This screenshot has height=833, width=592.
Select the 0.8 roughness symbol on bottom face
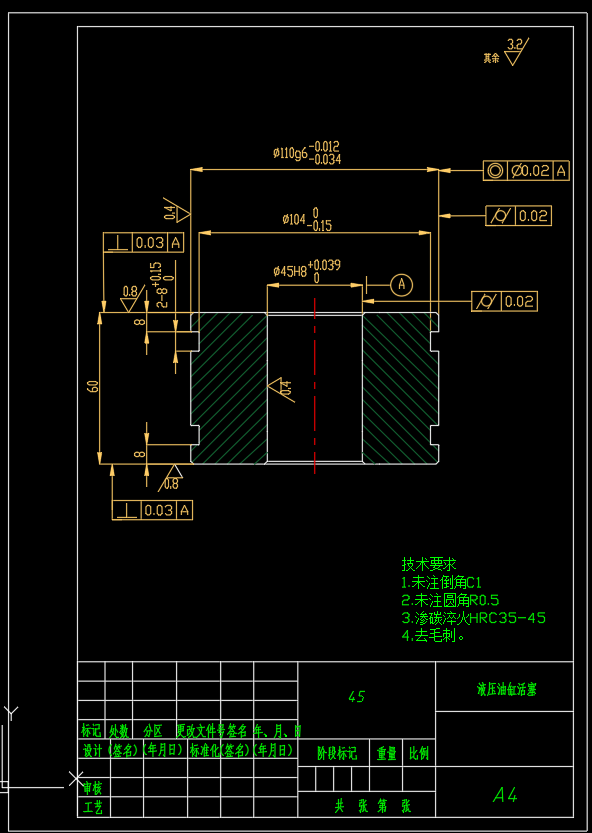tap(171, 478)
